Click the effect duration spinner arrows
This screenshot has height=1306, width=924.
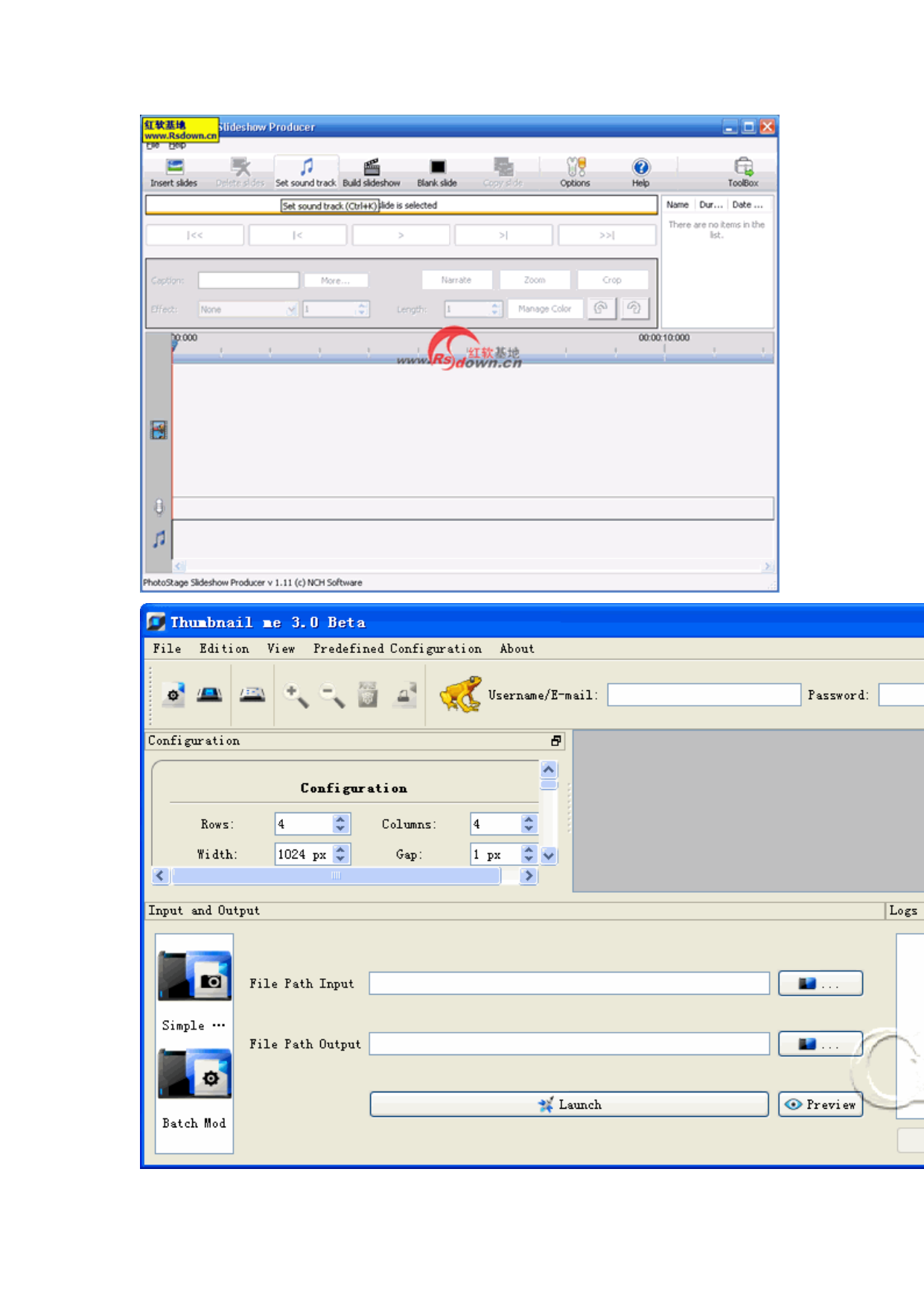click(362, 309)
